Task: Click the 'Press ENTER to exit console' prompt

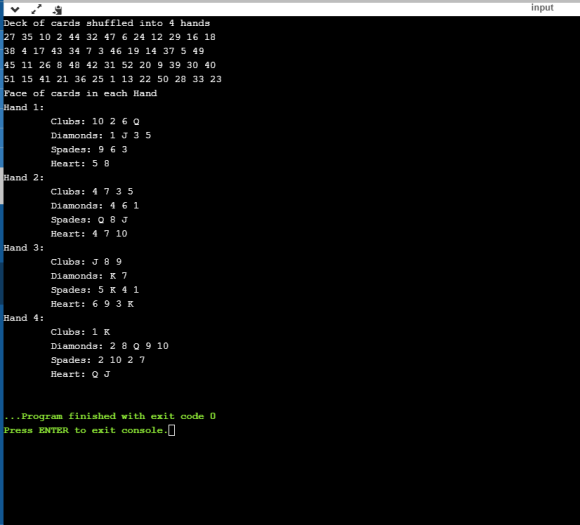Action: tap(85, 430)
